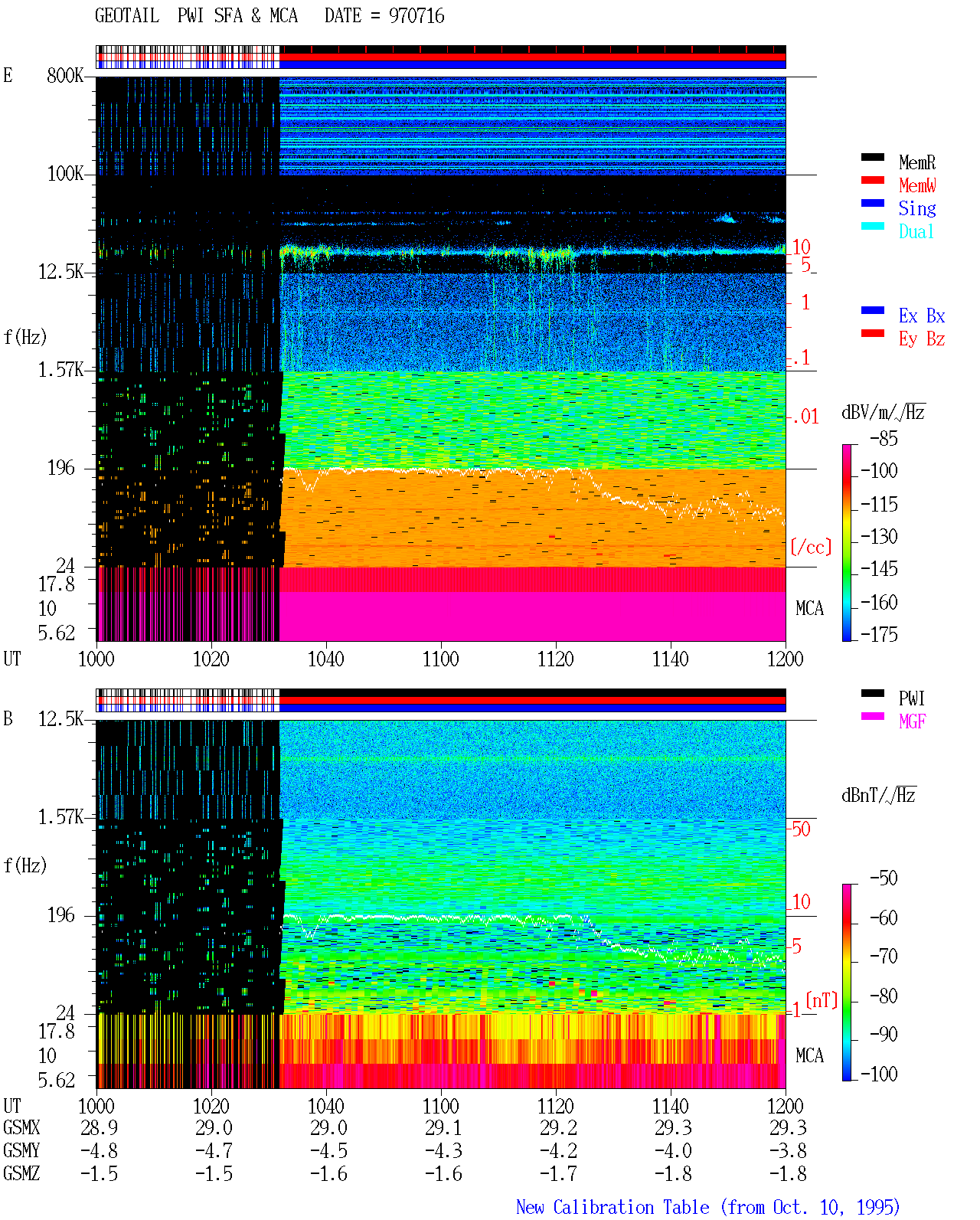This screenshot has width=980, height=1220.
Task: Select the -130 color scale value
Action: tap(879, 536)
